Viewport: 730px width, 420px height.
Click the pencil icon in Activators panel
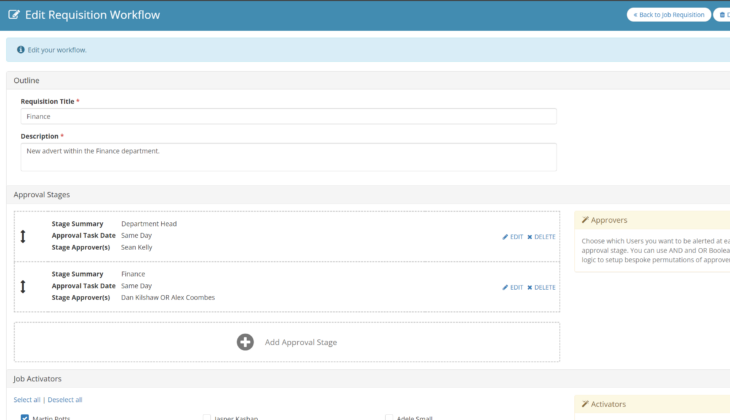(585, 404)
